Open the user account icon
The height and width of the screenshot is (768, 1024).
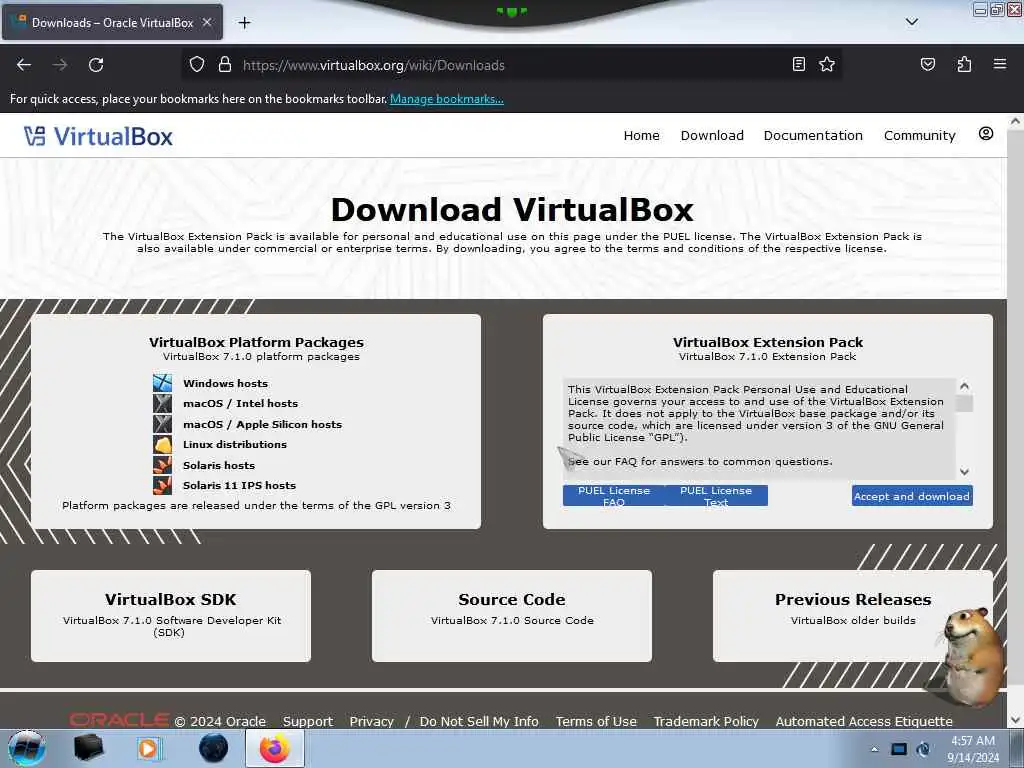tap(985, 134)
